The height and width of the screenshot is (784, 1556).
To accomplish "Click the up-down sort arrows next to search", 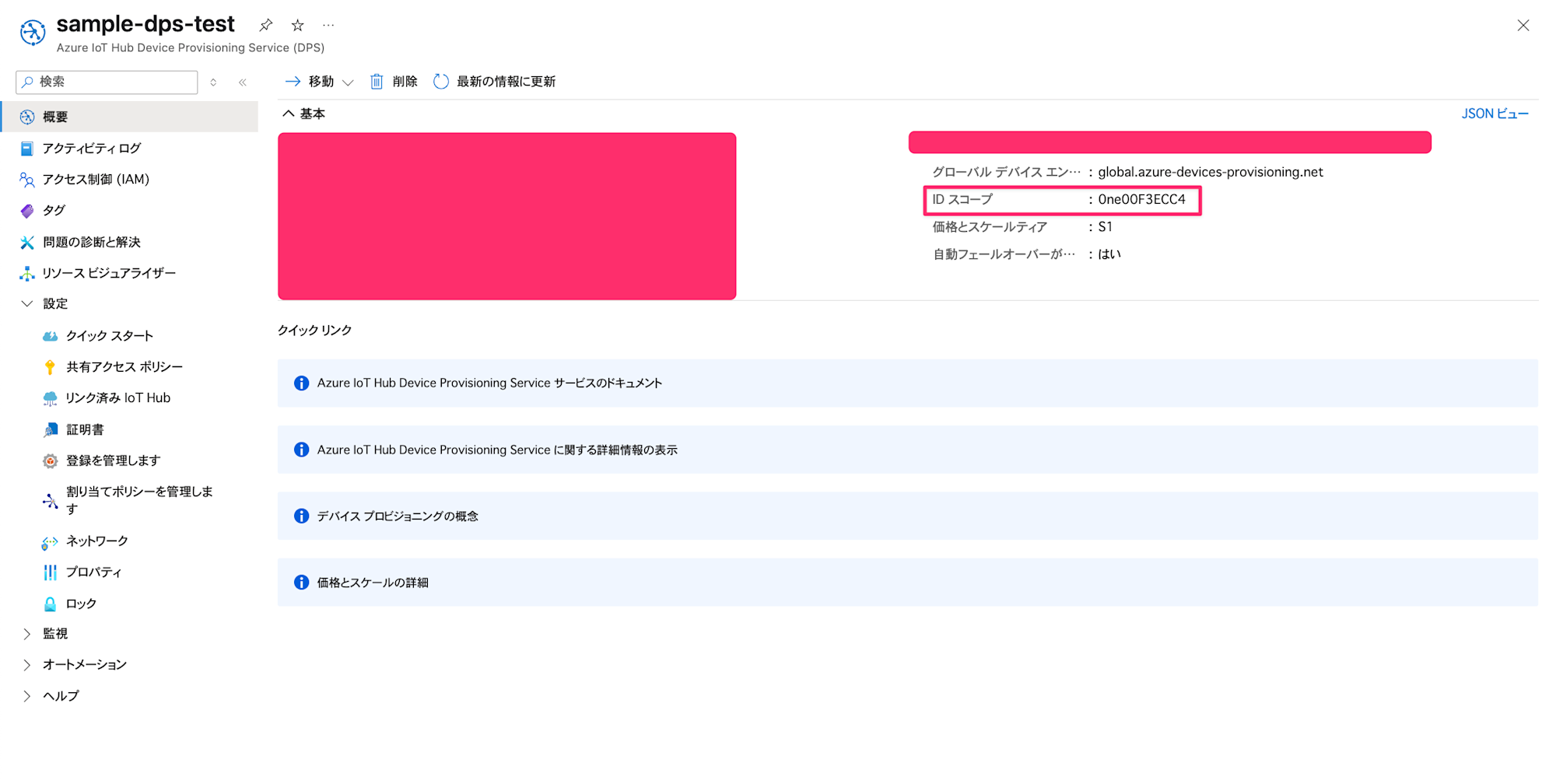I will (213, 82).
